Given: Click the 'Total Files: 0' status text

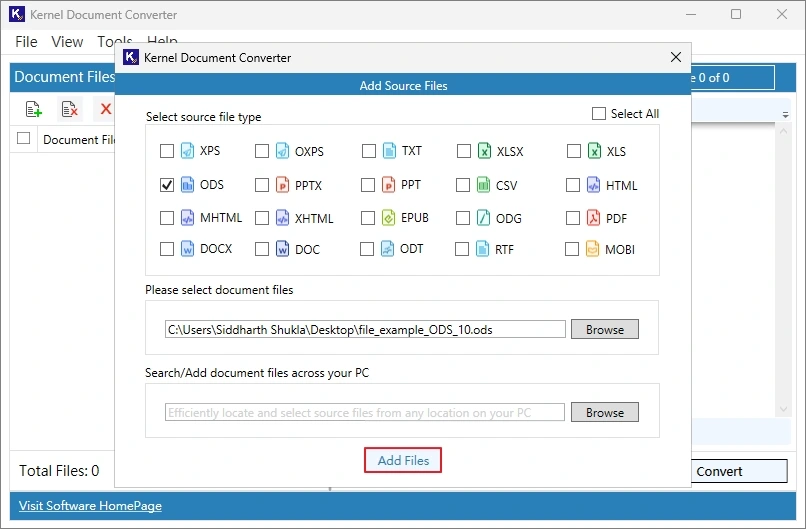Looking at the screenshot, I should pos(59,470).
